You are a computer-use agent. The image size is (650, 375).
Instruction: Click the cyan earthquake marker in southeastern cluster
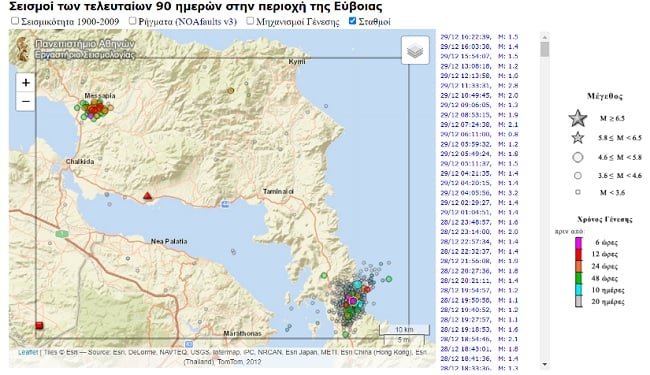tap(357, 285)
